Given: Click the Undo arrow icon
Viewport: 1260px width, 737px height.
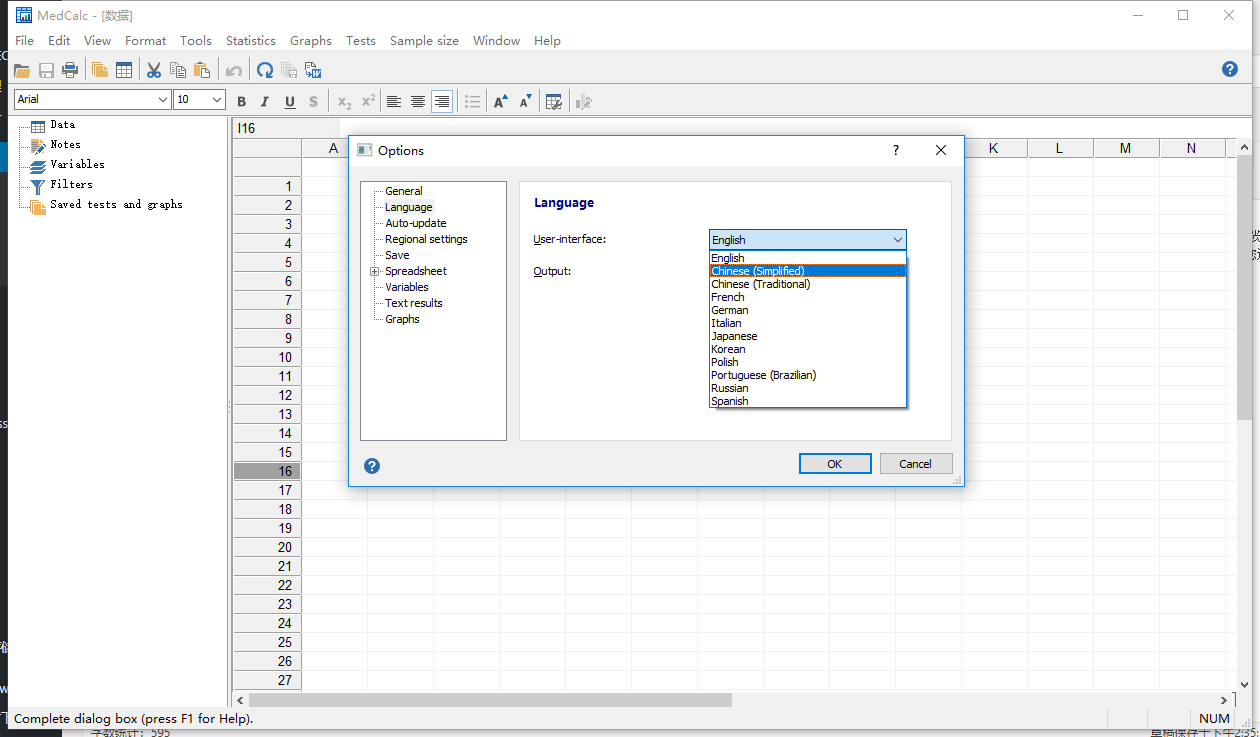Looking at the screenshot, I should point(233,70).
